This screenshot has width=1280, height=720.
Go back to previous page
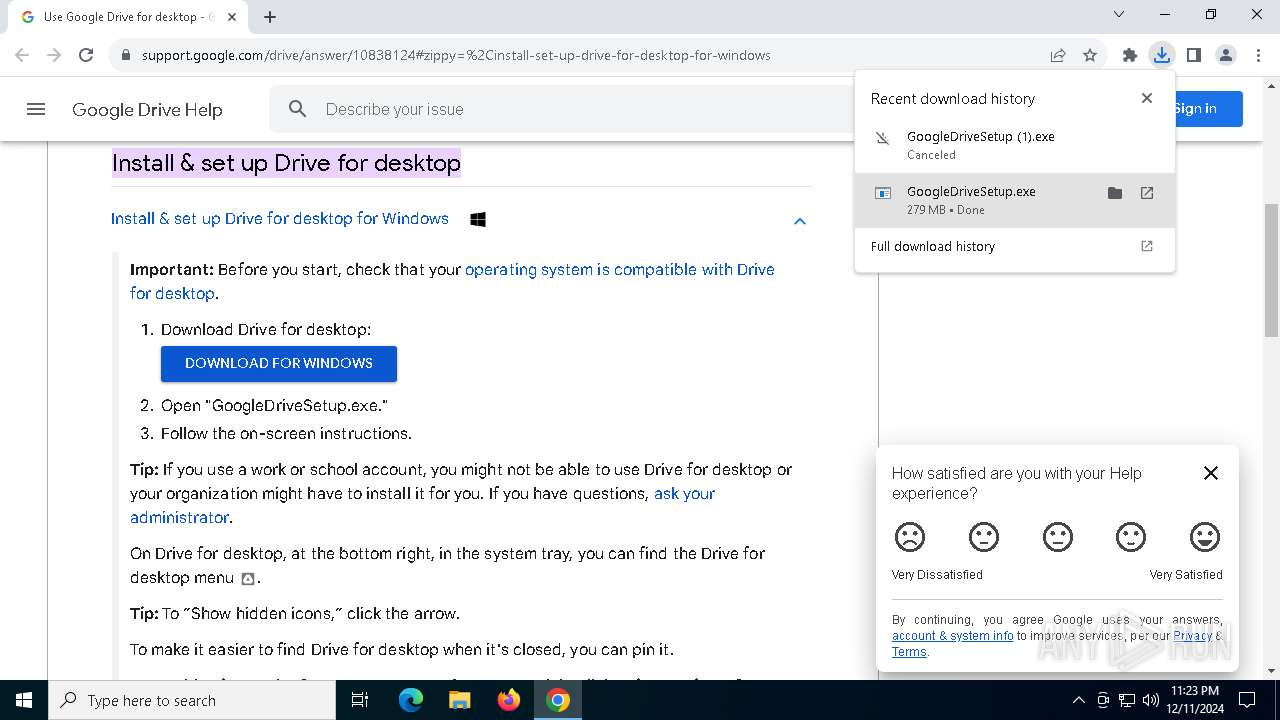pyautogui.click(x=22, y=55)
